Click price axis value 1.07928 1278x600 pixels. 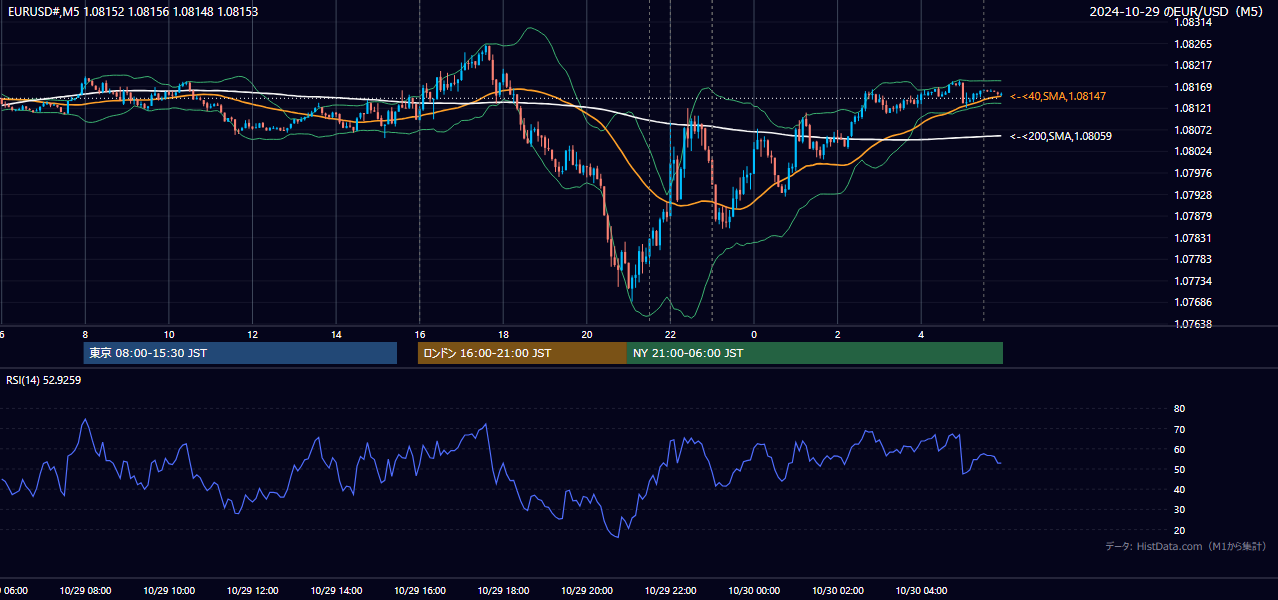[1193, 195]
